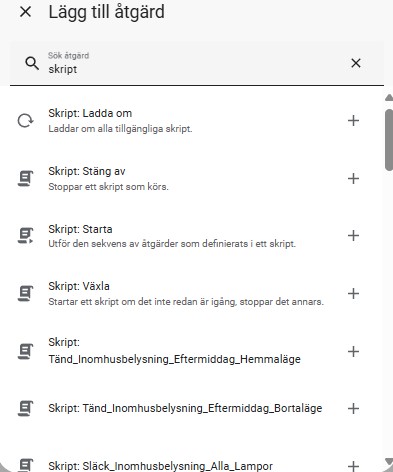Add the Skript: Ladda om action
Screen dimensions: 393x472
coord(353,121)
